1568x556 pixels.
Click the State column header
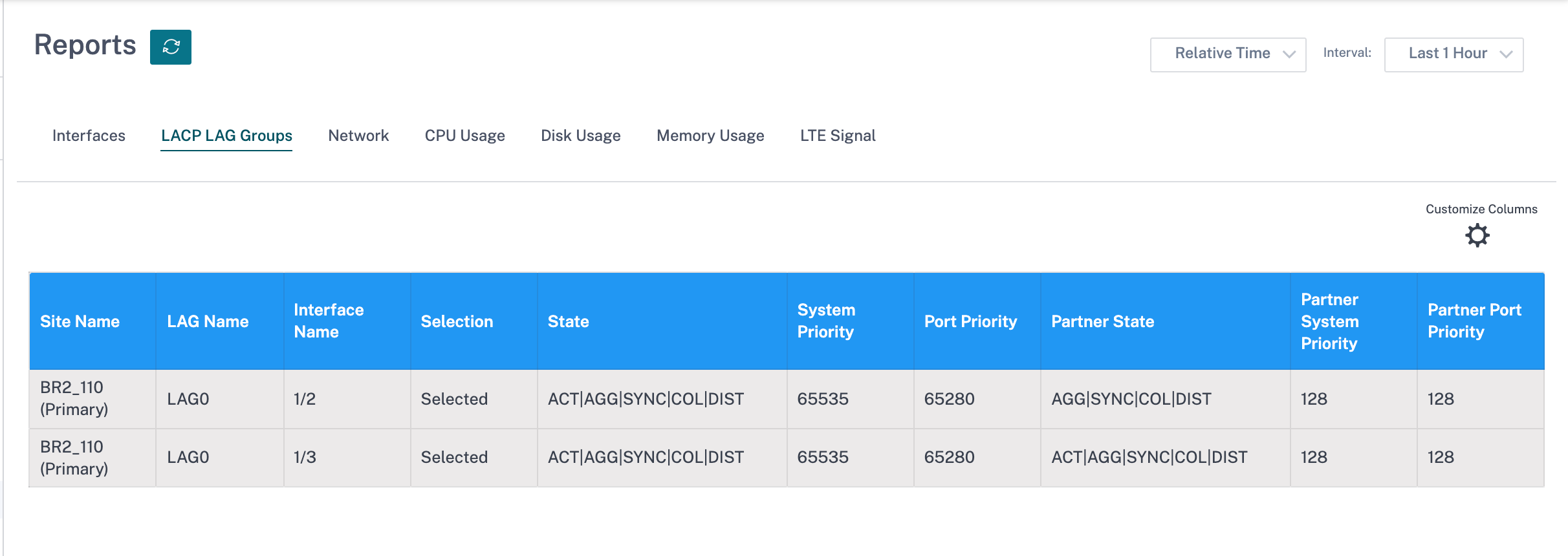click(662, 321)
